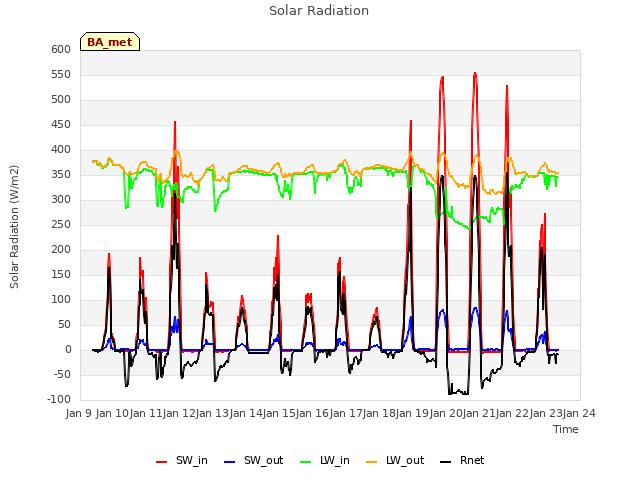The image size is (640, 480).
Task: Click the Jan 16 x-axis tick label
Action: coord(312,413)
